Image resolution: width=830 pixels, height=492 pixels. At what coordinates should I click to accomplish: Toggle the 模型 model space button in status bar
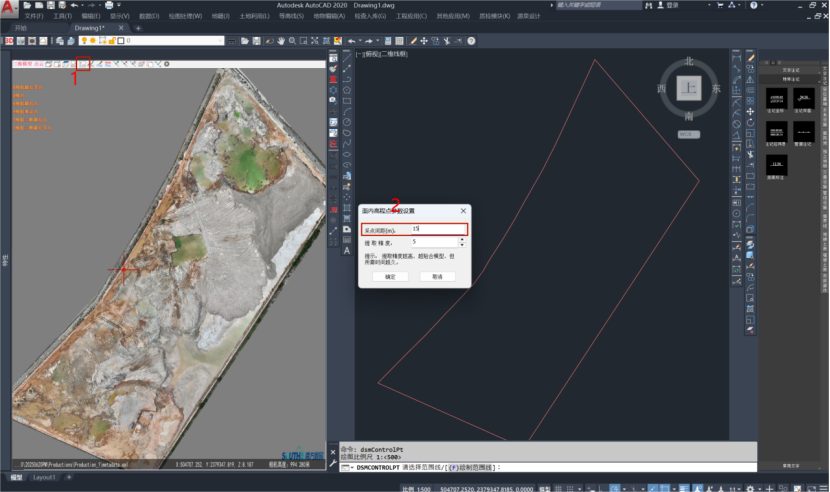pyautogui.click(x=544, y=488)
